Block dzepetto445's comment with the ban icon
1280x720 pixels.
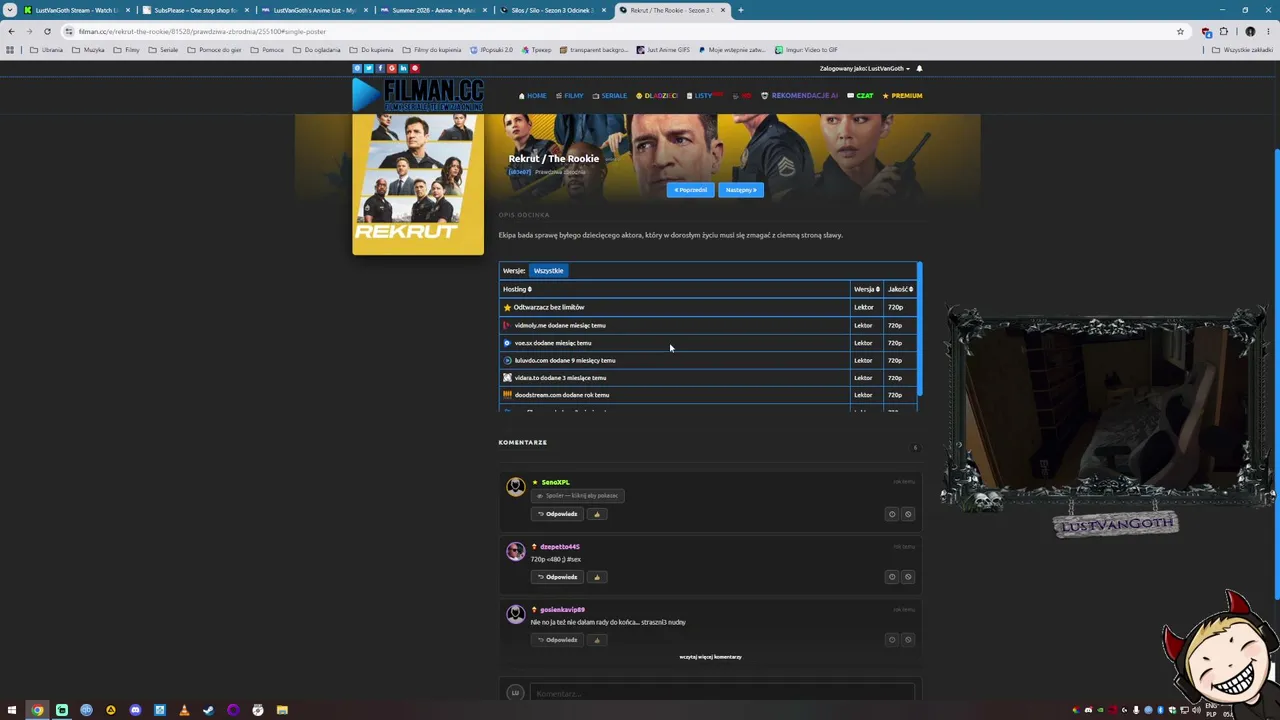pyautogui.click(x=908, y=577)
